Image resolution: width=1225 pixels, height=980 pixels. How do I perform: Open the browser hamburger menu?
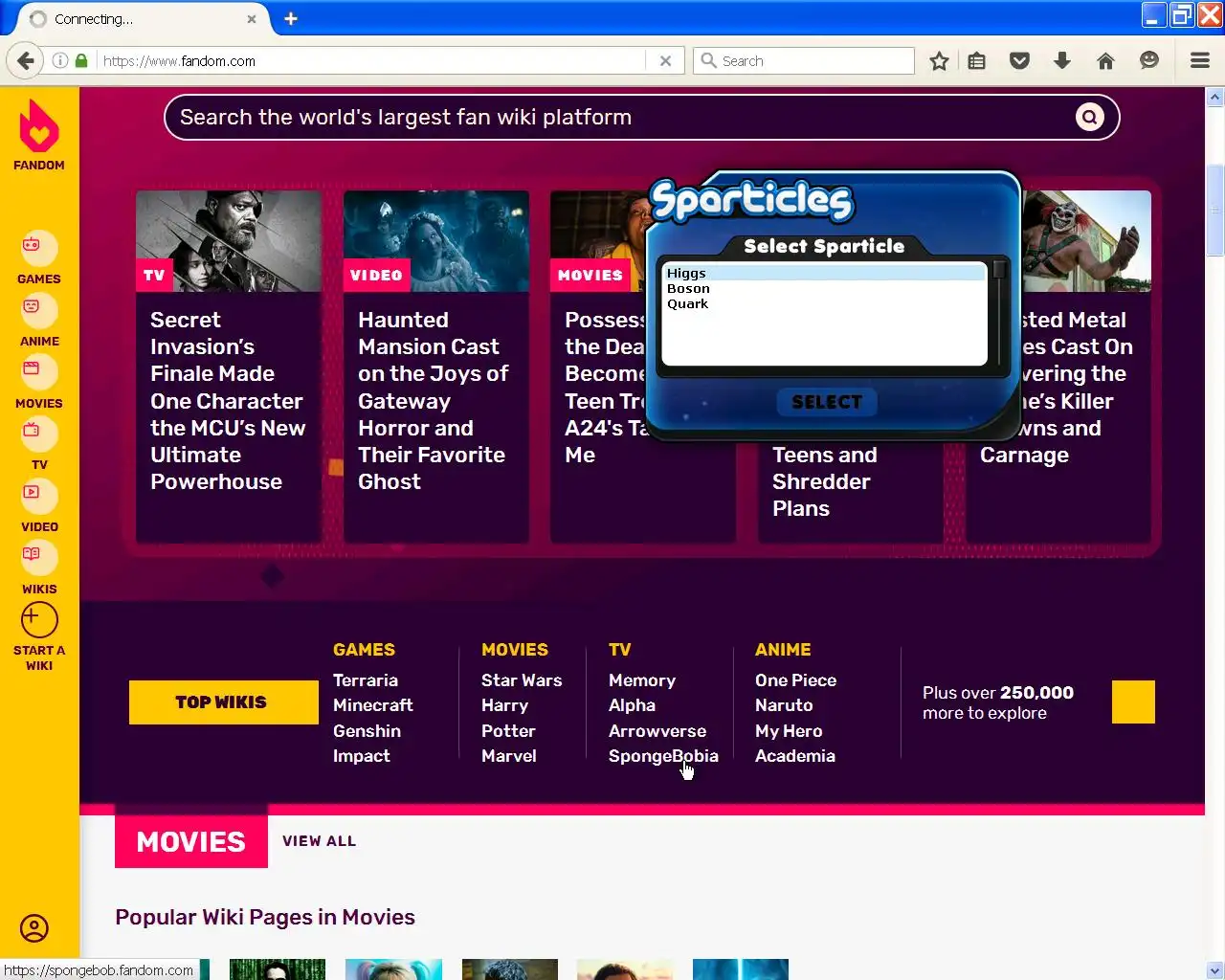click(1200, 61)
